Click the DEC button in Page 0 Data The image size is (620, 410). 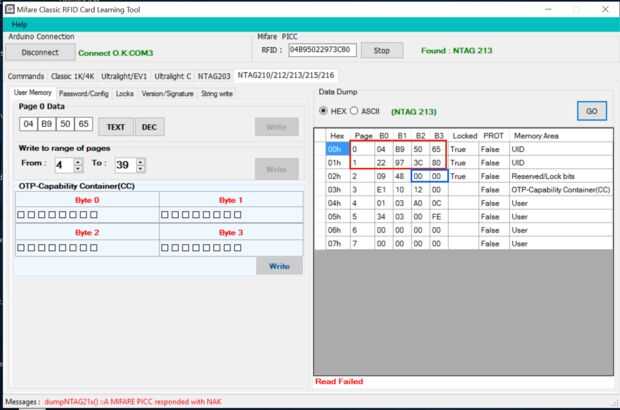coord(149,127)
